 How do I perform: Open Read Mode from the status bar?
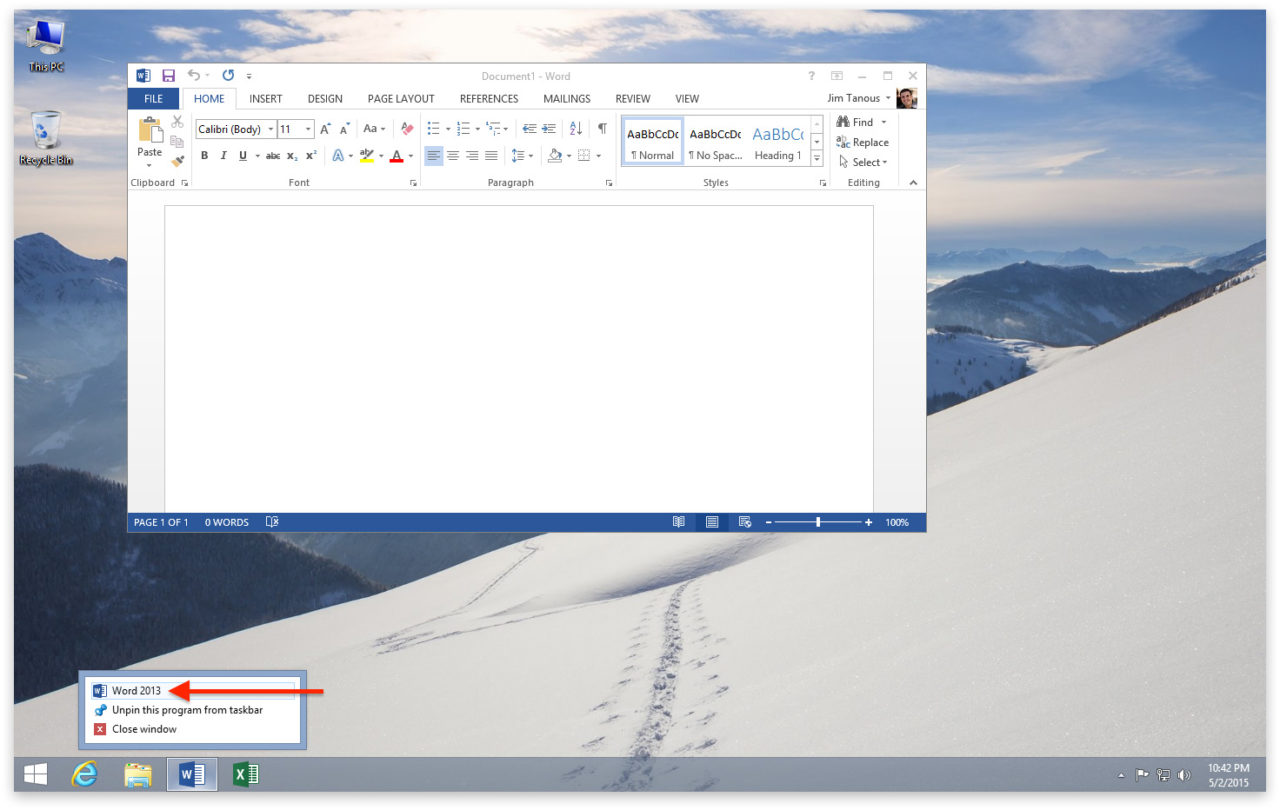tap(679, 521)
